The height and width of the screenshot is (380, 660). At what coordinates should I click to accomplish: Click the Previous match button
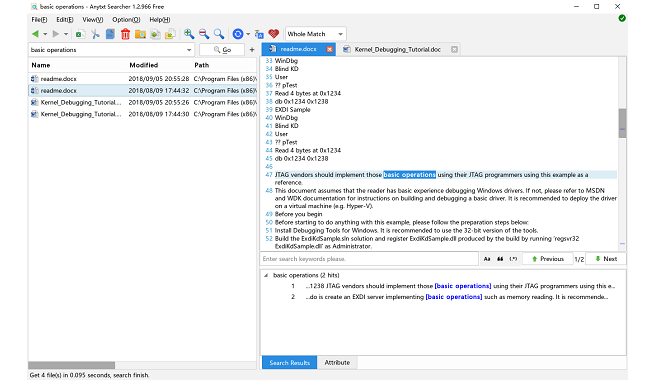point(548,259)
